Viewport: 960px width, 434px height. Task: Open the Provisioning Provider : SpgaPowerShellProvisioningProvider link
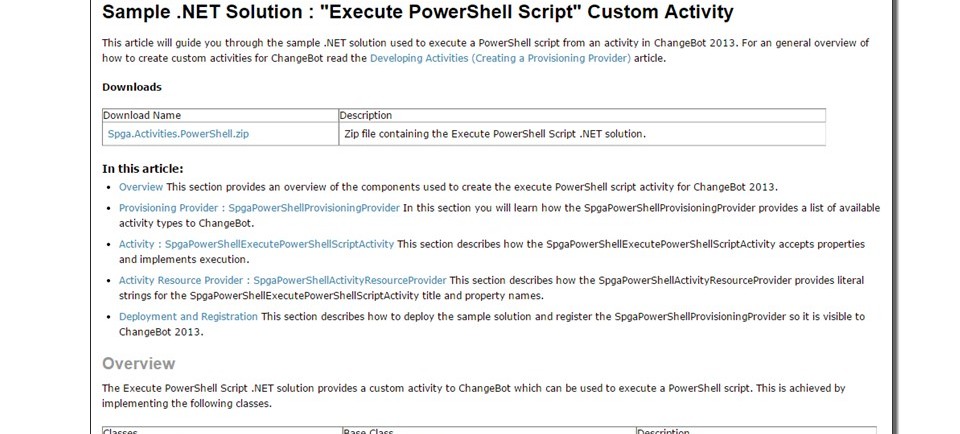(259, 208)
